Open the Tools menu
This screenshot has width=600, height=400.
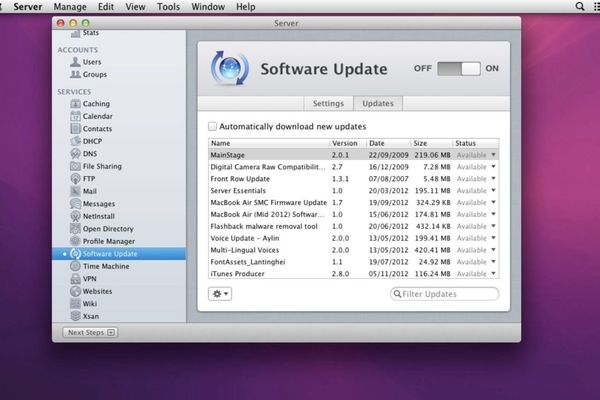tap(168, 7)
